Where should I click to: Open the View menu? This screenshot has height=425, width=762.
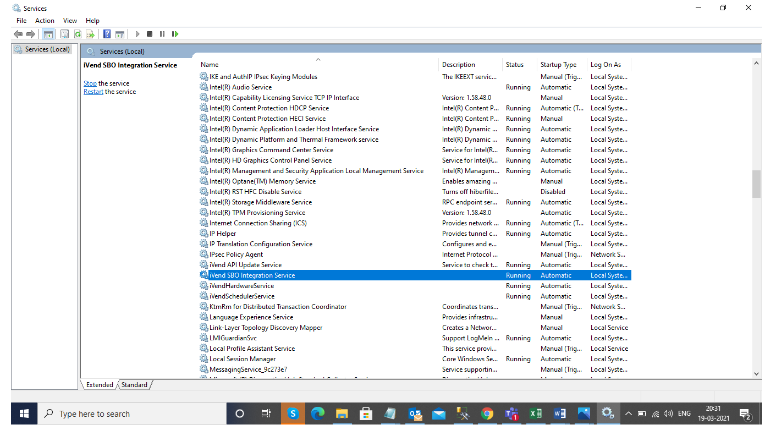(70, 20)
